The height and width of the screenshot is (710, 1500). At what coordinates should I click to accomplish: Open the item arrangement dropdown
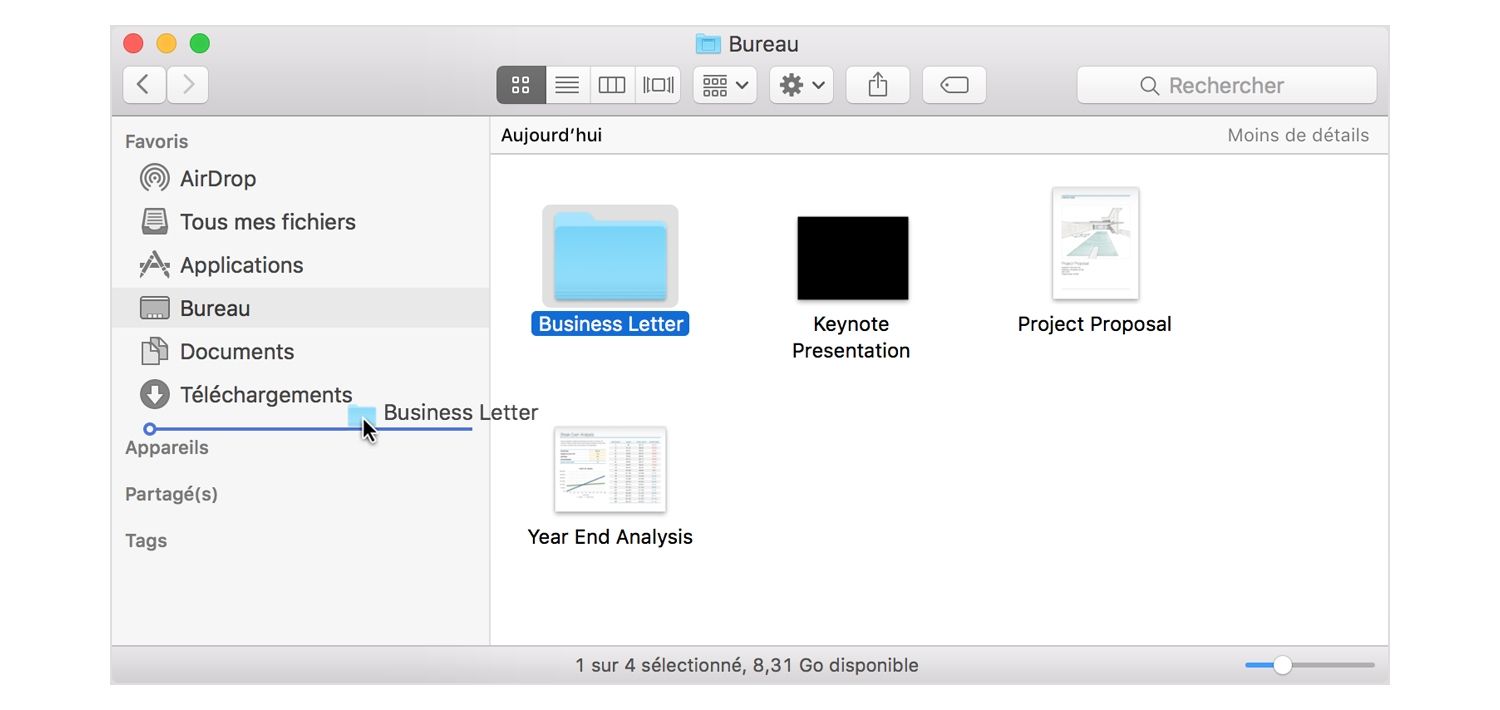coord(725,85)
